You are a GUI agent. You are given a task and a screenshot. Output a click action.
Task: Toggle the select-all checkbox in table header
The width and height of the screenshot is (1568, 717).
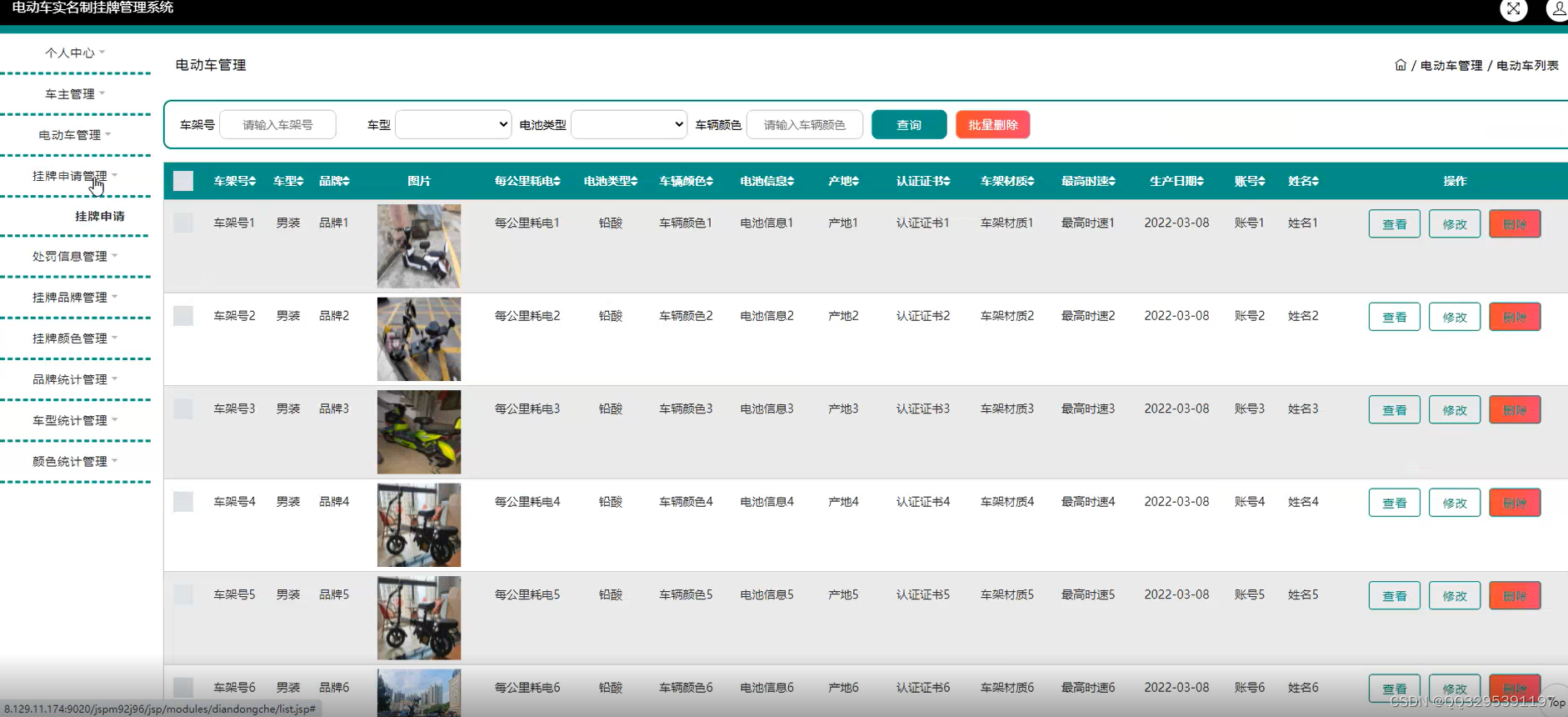coord(183,181)
